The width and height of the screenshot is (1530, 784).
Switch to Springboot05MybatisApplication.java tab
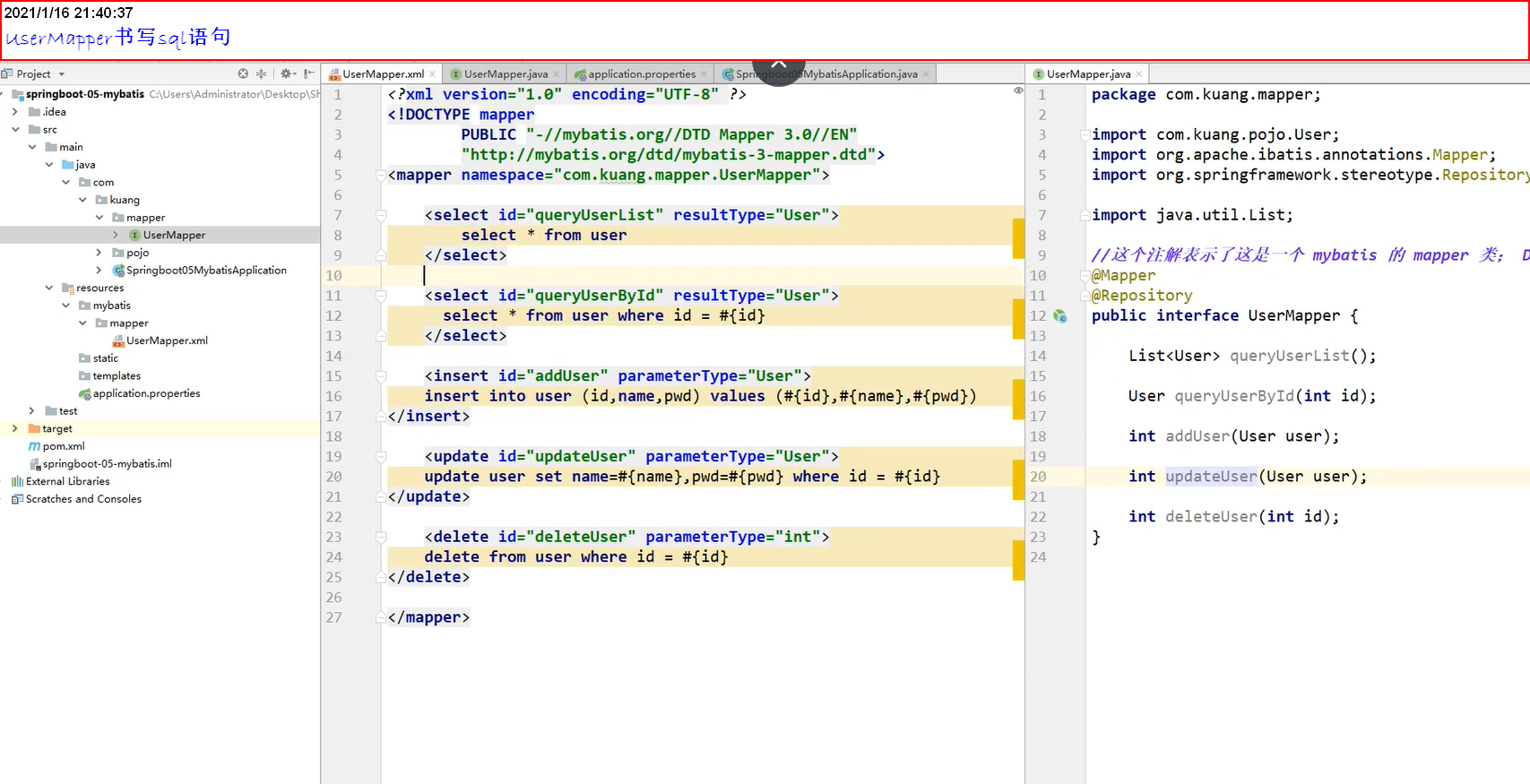click(x=826, y=74)
